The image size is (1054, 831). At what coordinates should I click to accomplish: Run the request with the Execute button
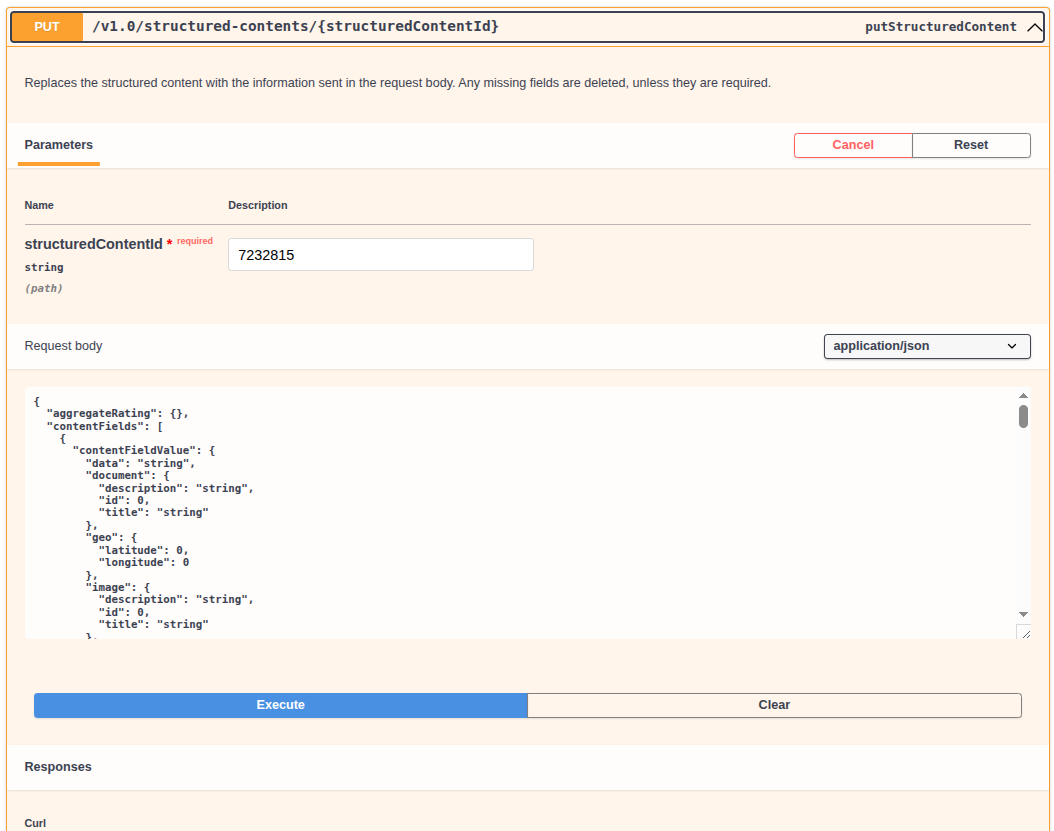click(281, 705)
